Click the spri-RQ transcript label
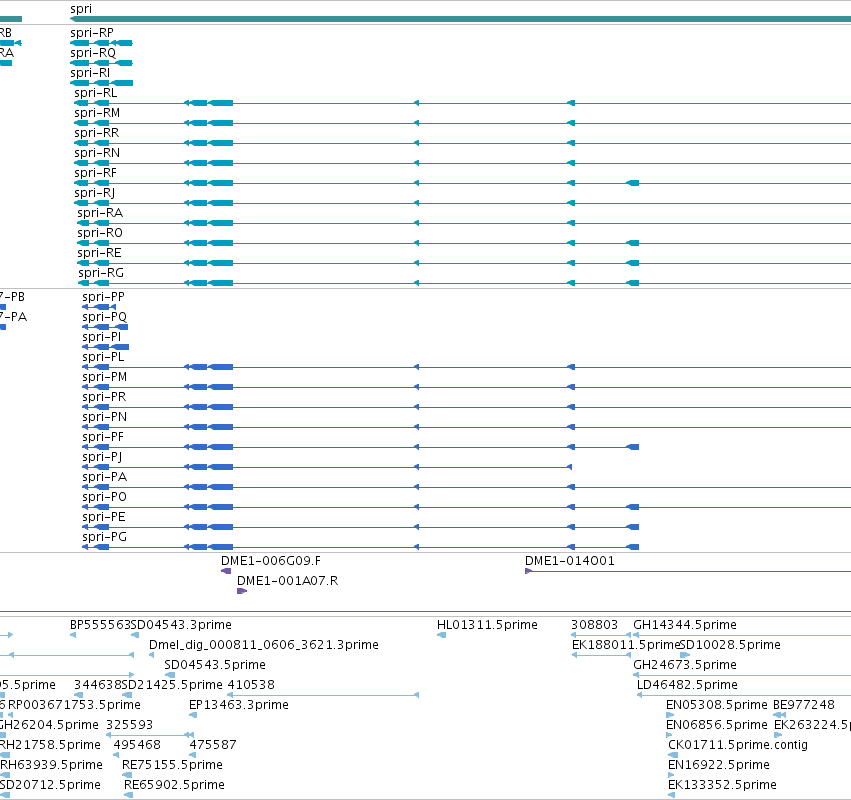The height and width of the screenshot is (800, 851). point(93,53)
